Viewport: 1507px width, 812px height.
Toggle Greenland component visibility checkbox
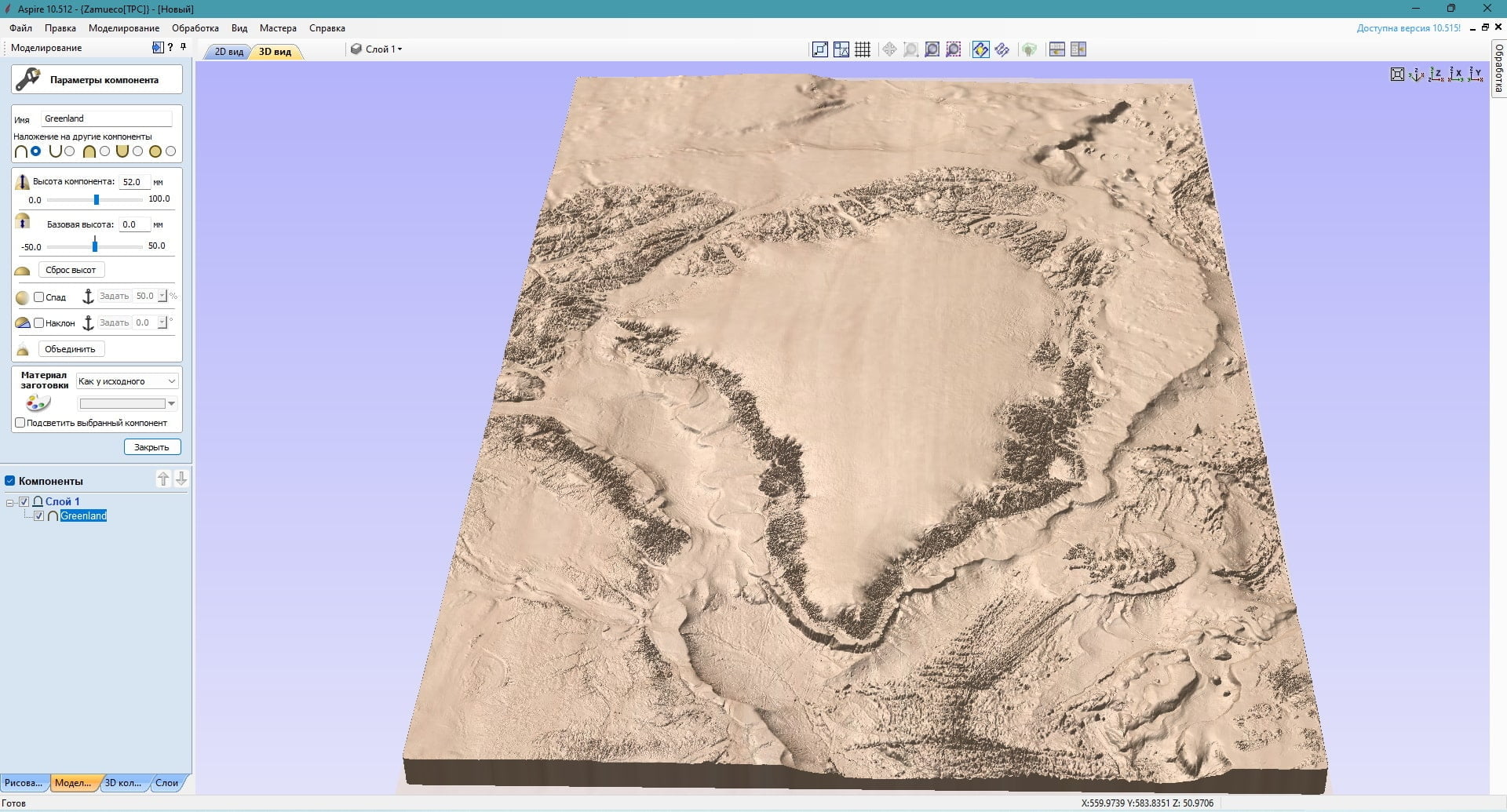[39, 515]
